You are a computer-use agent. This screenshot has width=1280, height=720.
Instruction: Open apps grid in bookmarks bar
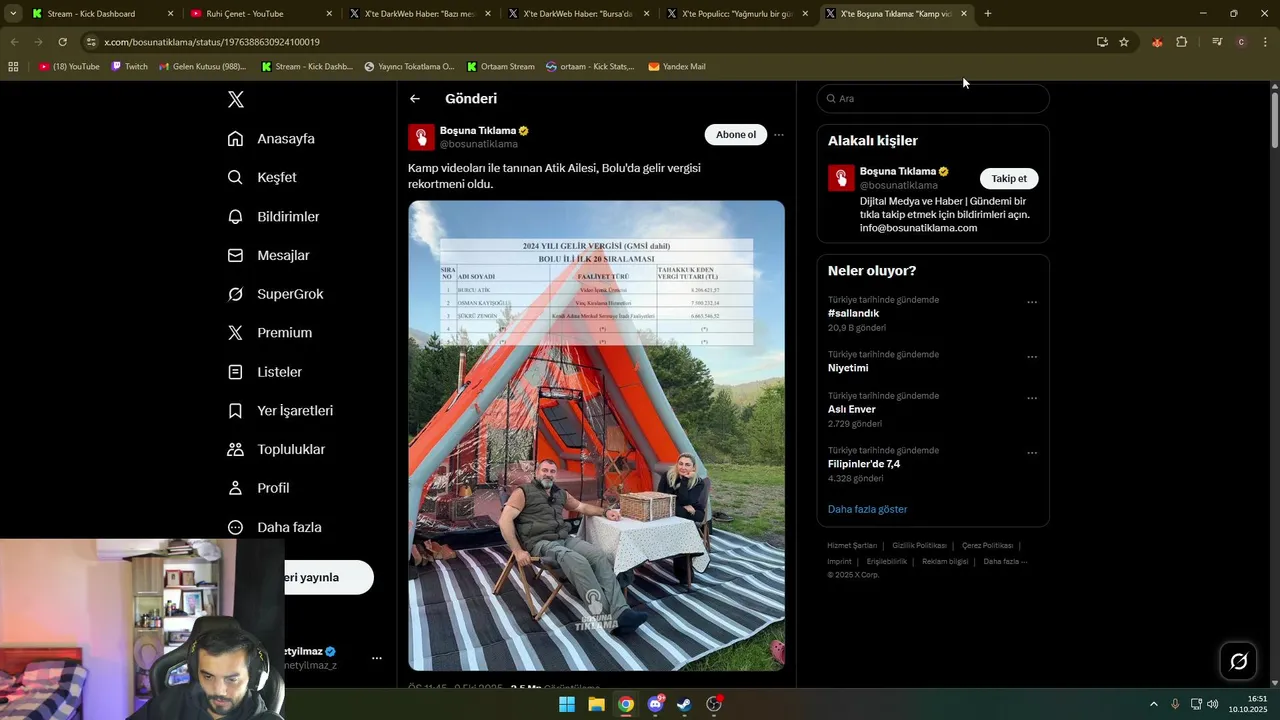tap(13, 67)
